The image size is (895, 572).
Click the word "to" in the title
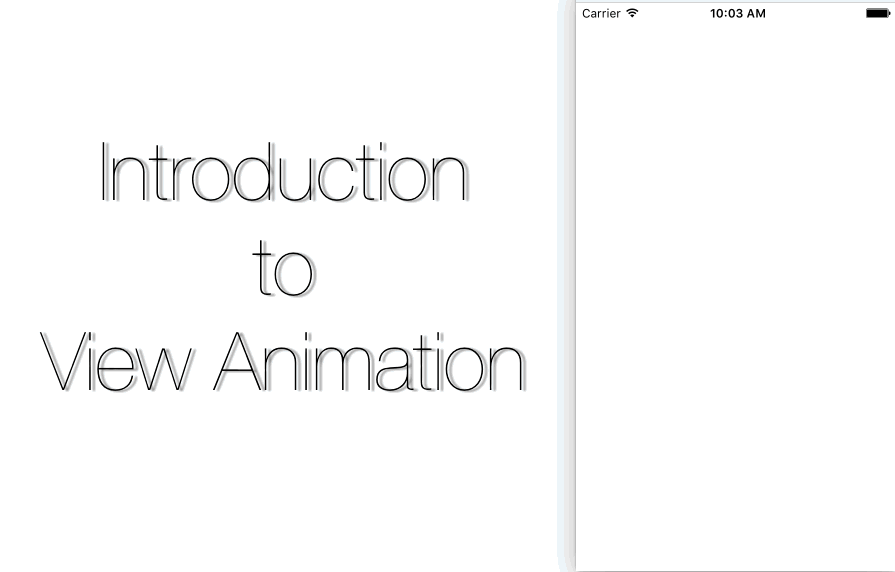point(283,268)
